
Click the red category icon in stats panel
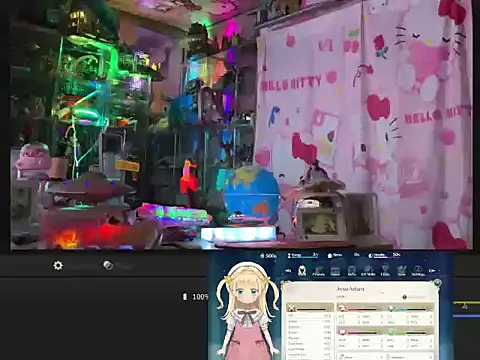[342, 308]
